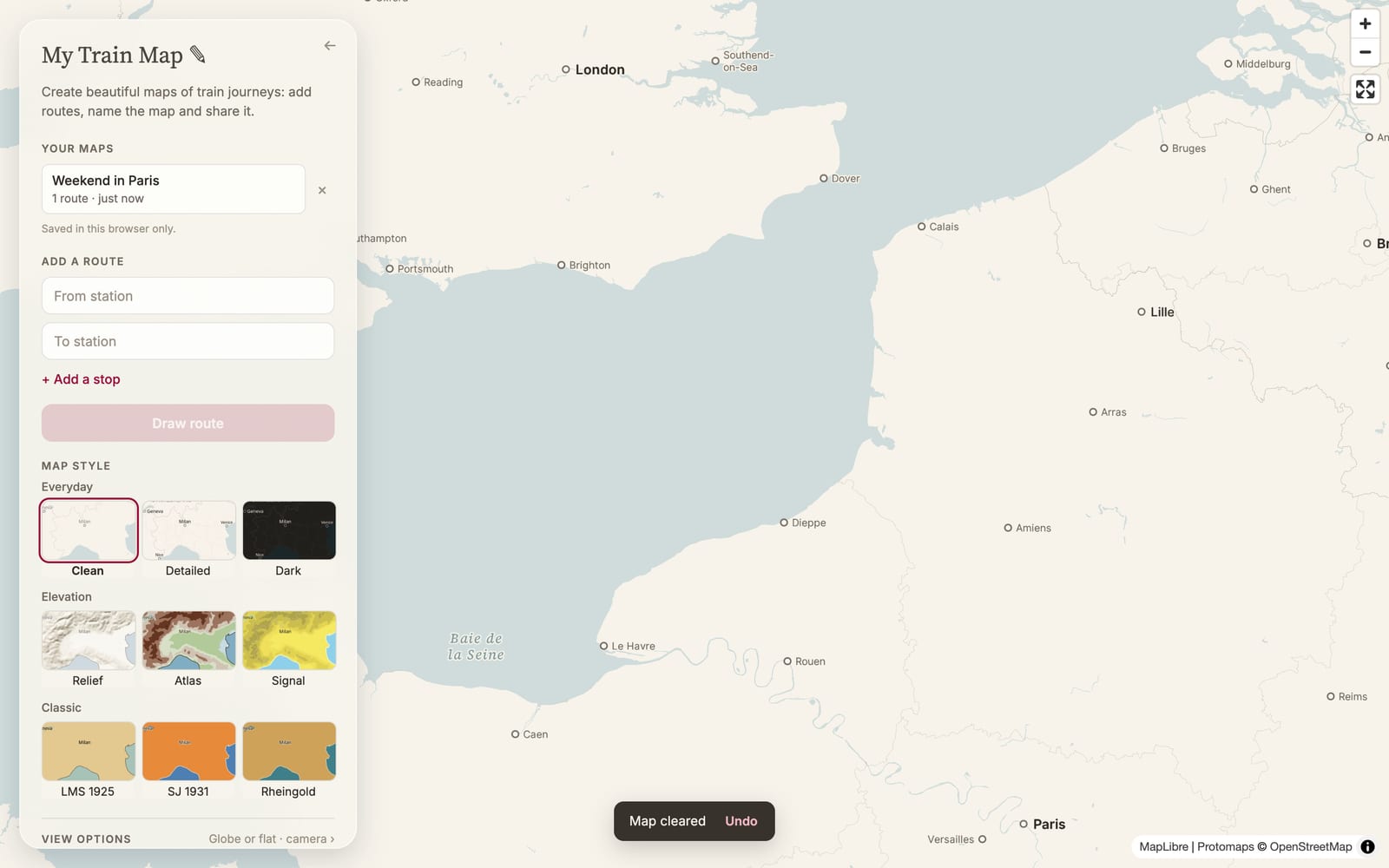The image size is (1389, 868).
Task: Open the Weekend in Paris saved map
Action: click(x=174, y=189)
